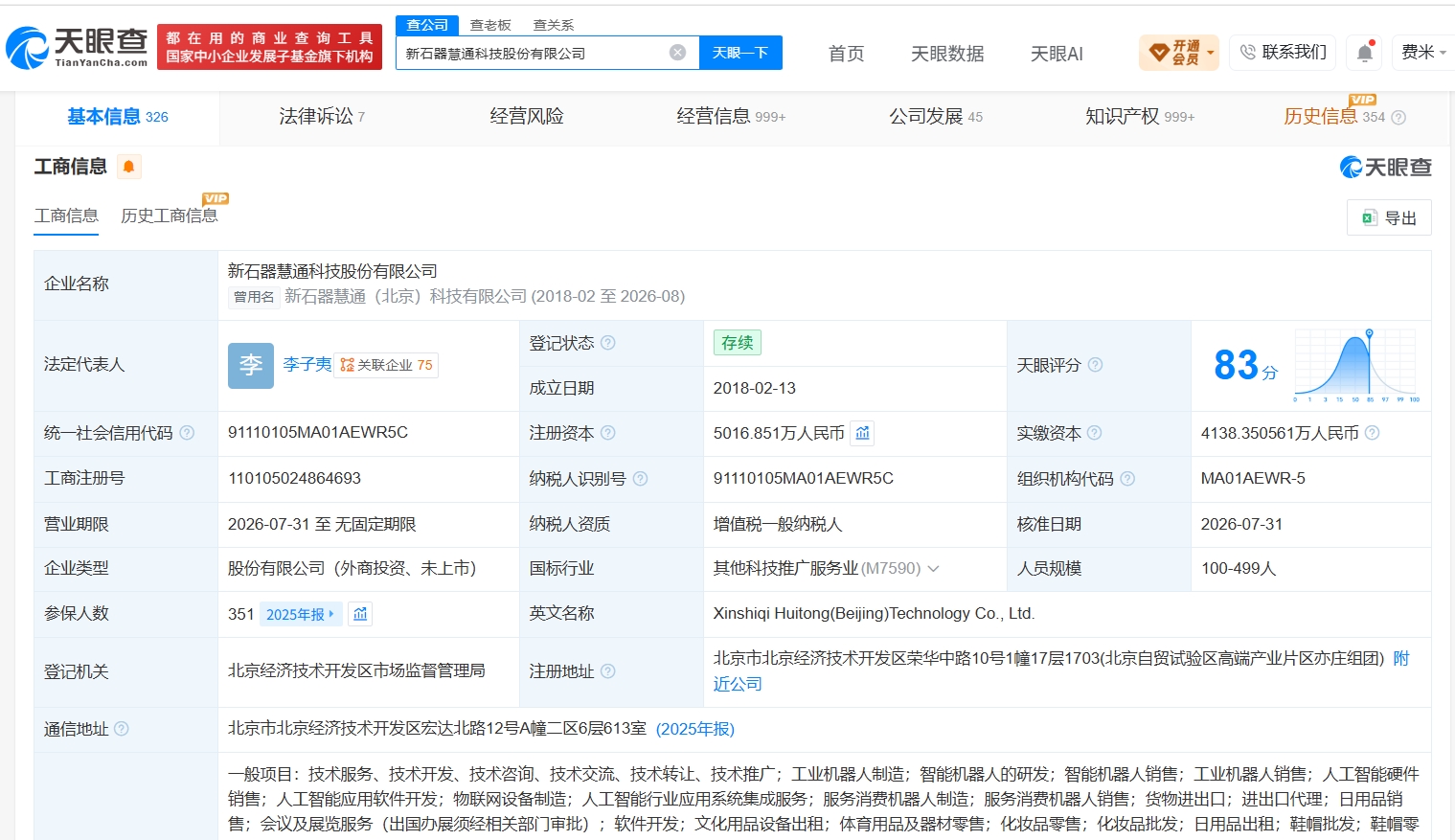This screenshot has width=1455, height=840.
Task: Click the 天眼评分 score 83分
Action: click(1245, 365)
